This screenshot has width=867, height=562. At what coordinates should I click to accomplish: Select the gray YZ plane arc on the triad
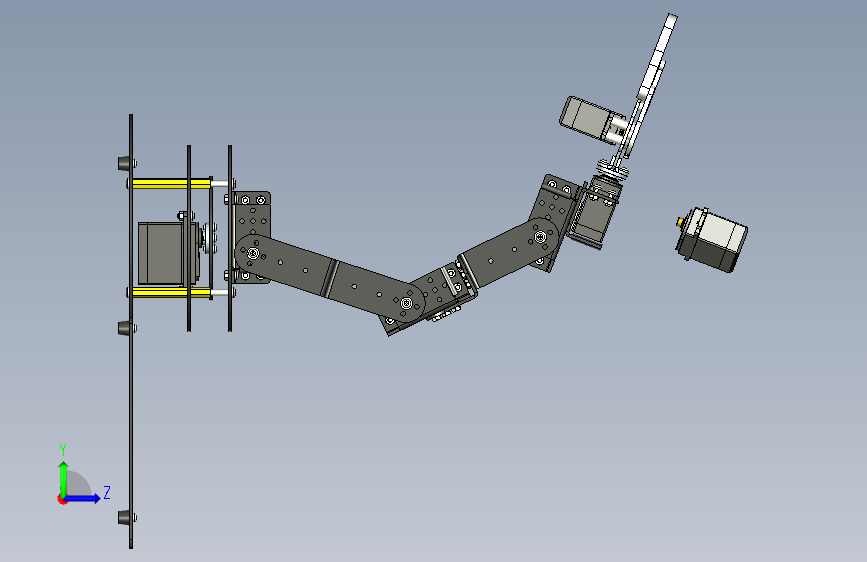79,484
